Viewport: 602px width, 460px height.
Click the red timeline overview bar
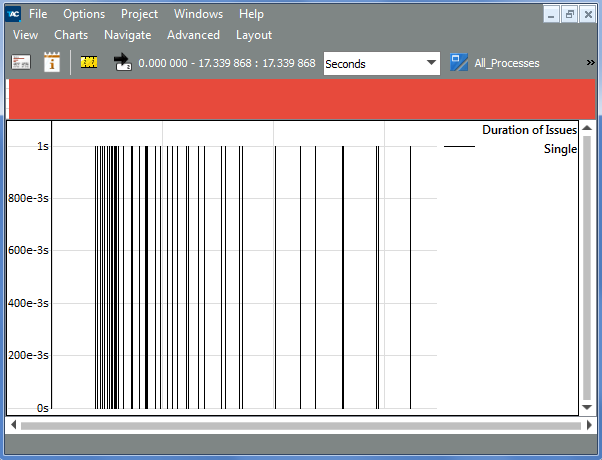click(x=300, y=100)
